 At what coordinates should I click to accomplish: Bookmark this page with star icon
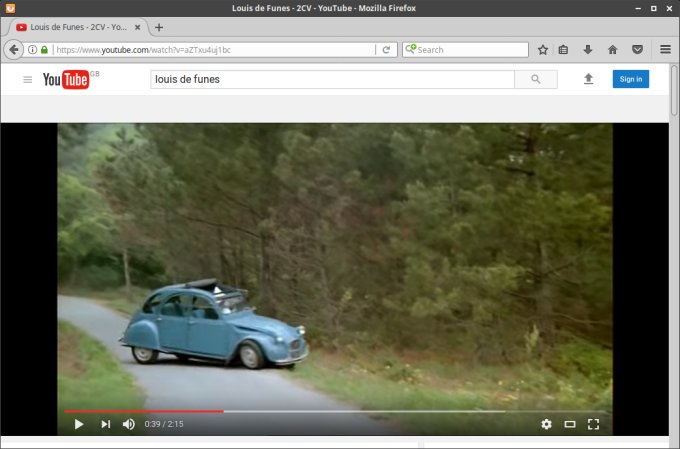tap(543, 49)
